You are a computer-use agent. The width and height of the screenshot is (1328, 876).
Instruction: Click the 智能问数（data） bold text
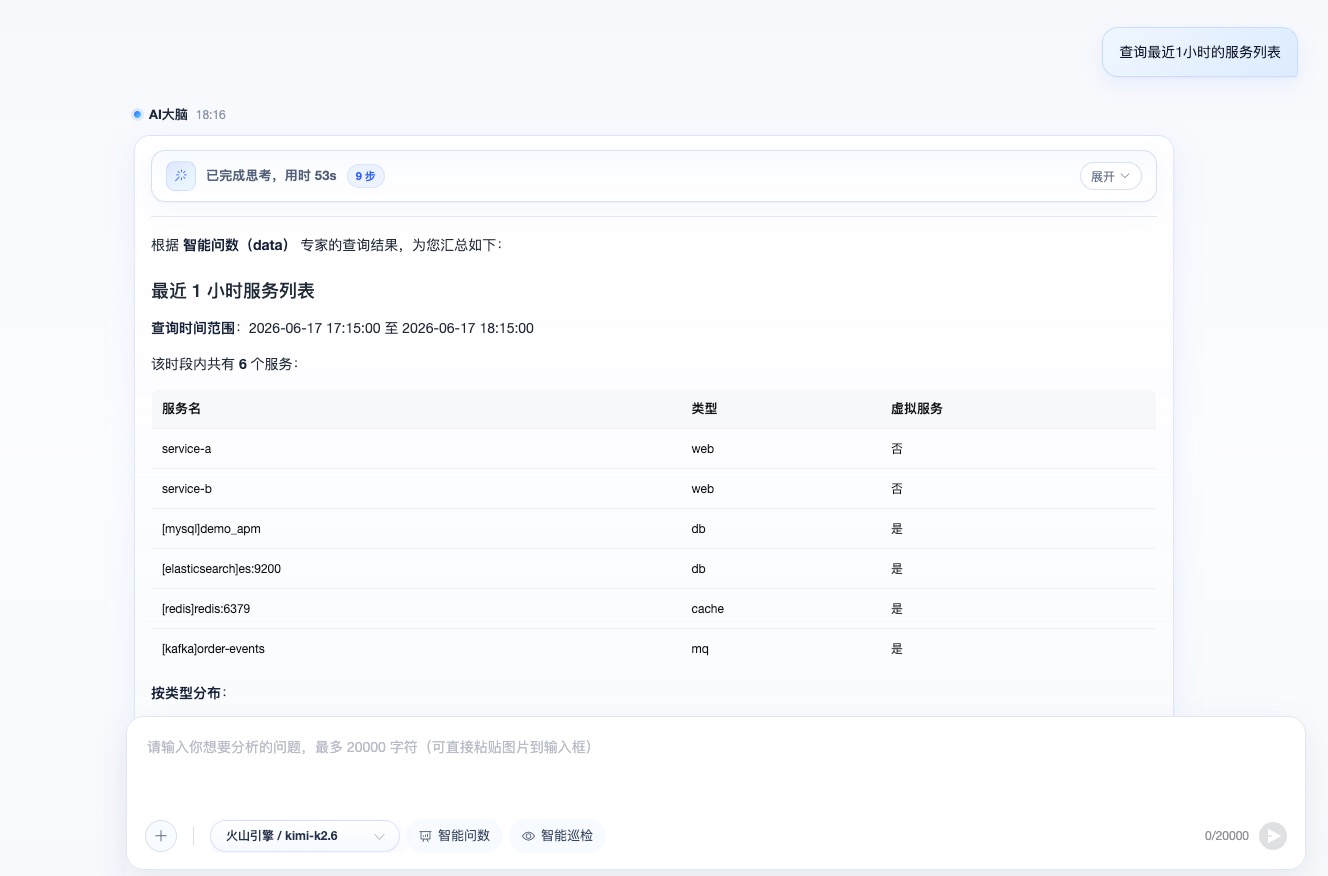(236, 245)
